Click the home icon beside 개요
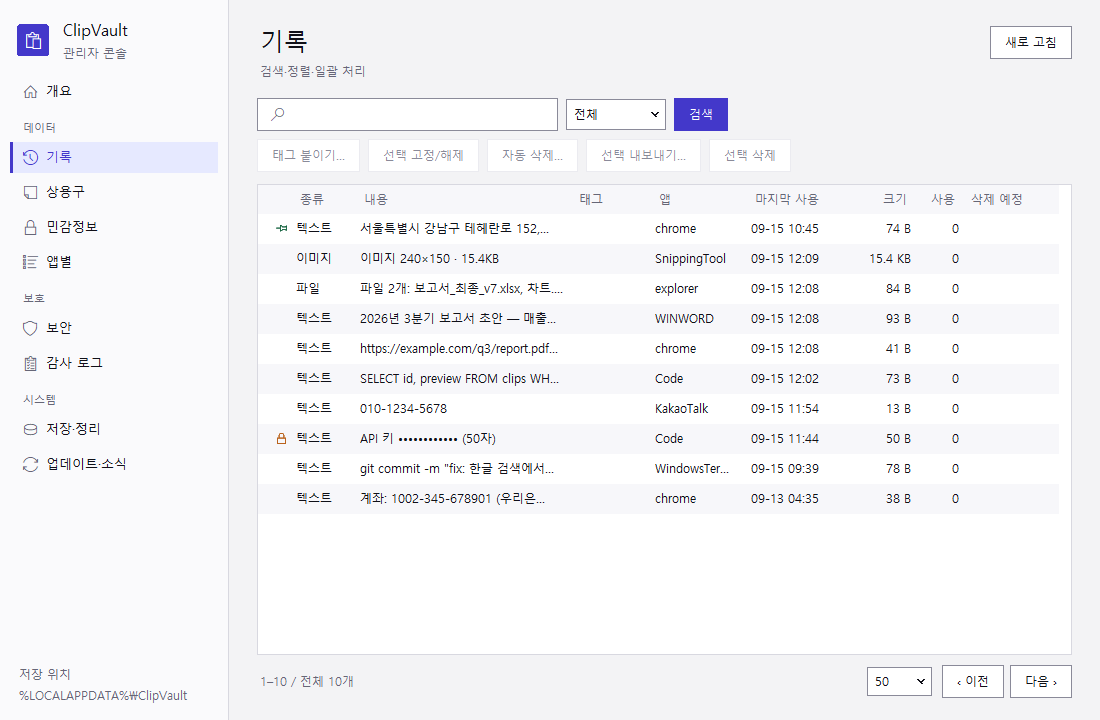Image resolution: width=1100 pixels, height=720 pixels. [x=30, y=91]
